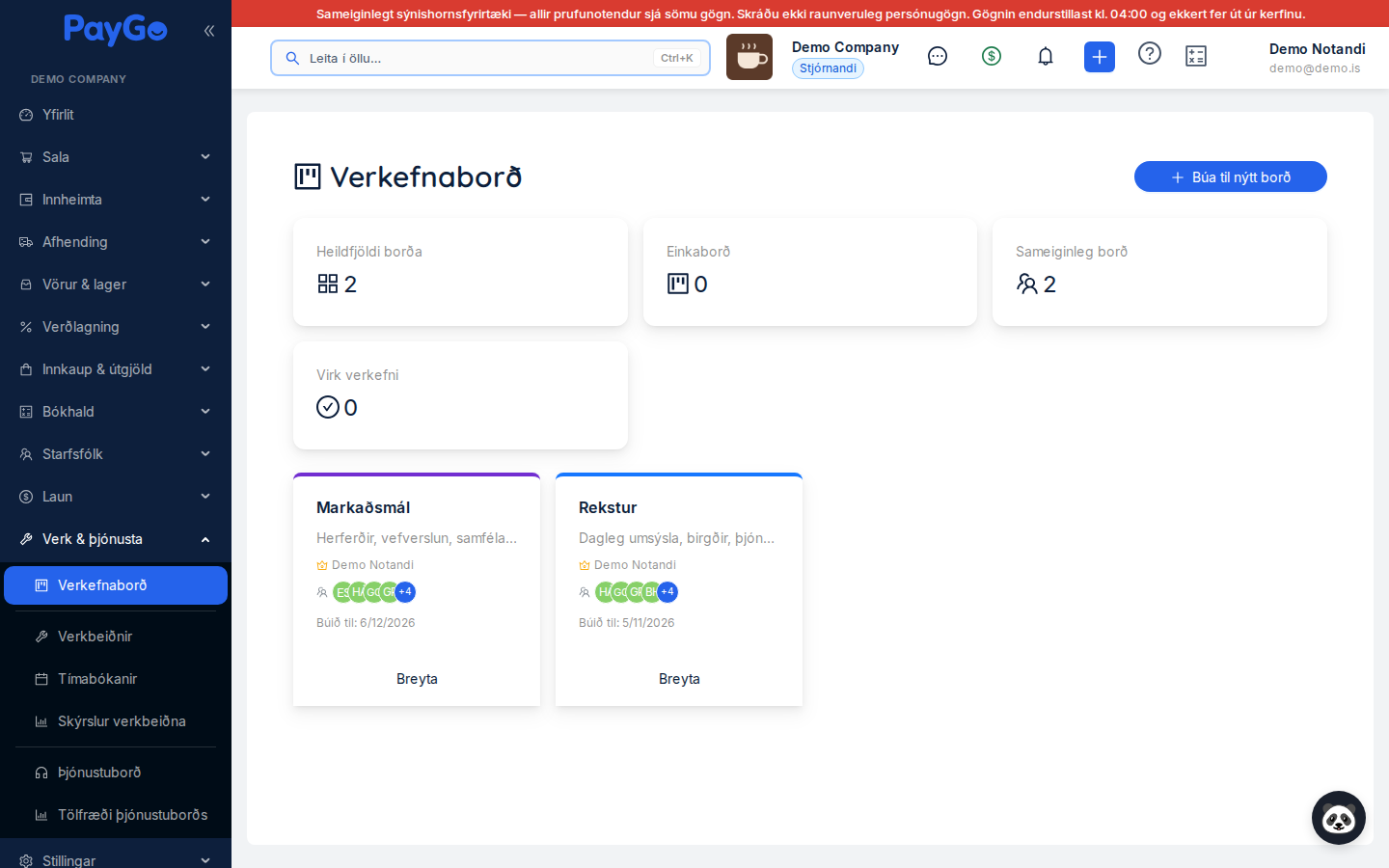Viewport: 1389px width, 868px height.
Task: Go to Yfirlit overview
Action: click(116, 115)
